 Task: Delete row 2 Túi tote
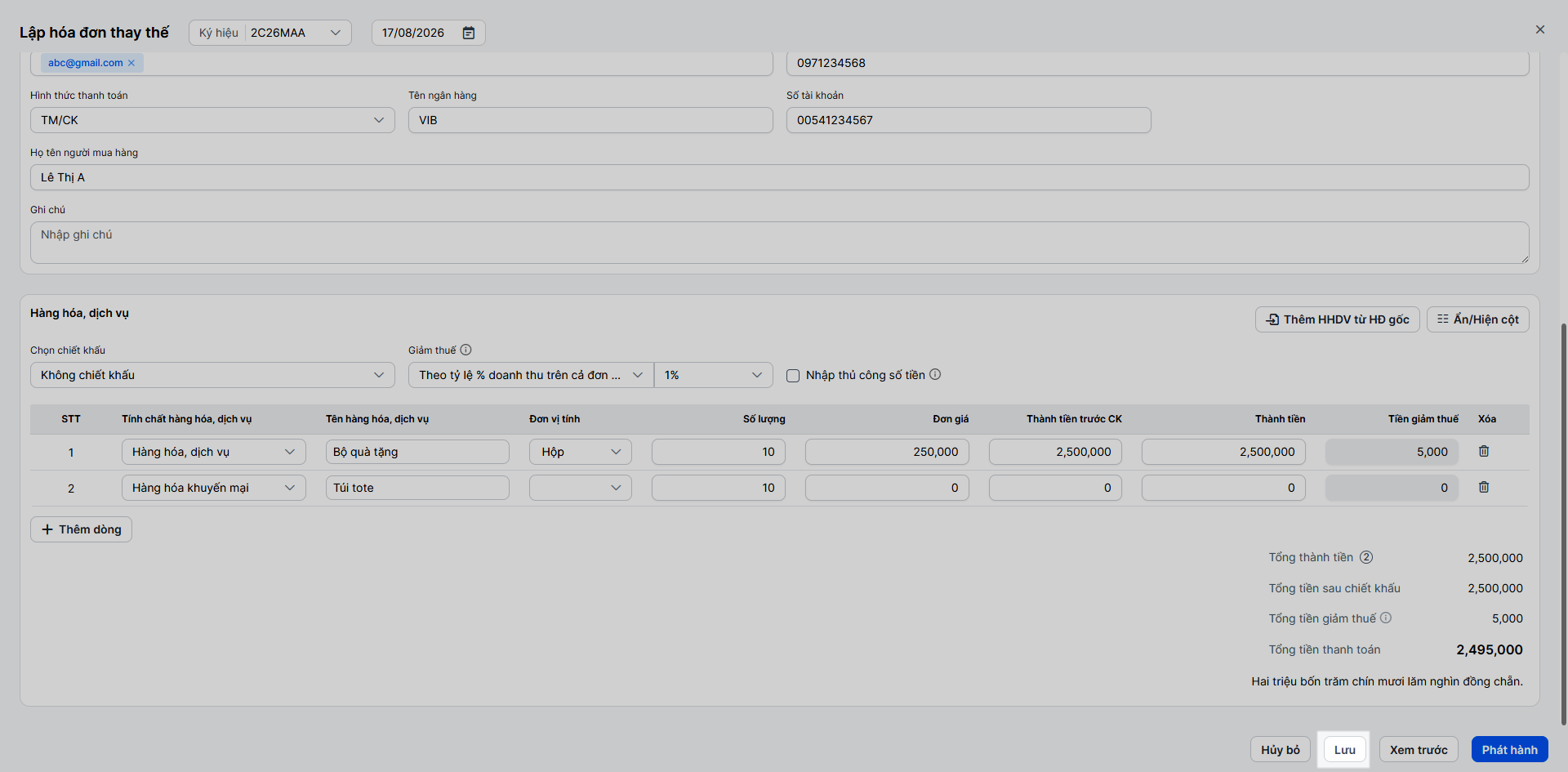point(1484,487)
